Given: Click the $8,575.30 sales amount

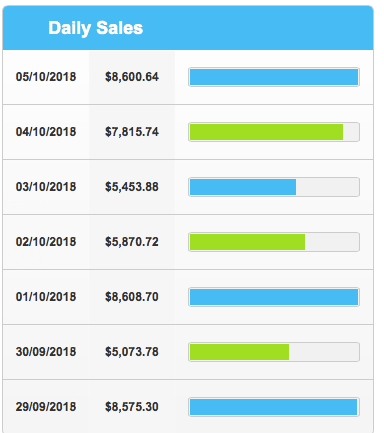Looking at the screenshot, I should tap(132, 407).
